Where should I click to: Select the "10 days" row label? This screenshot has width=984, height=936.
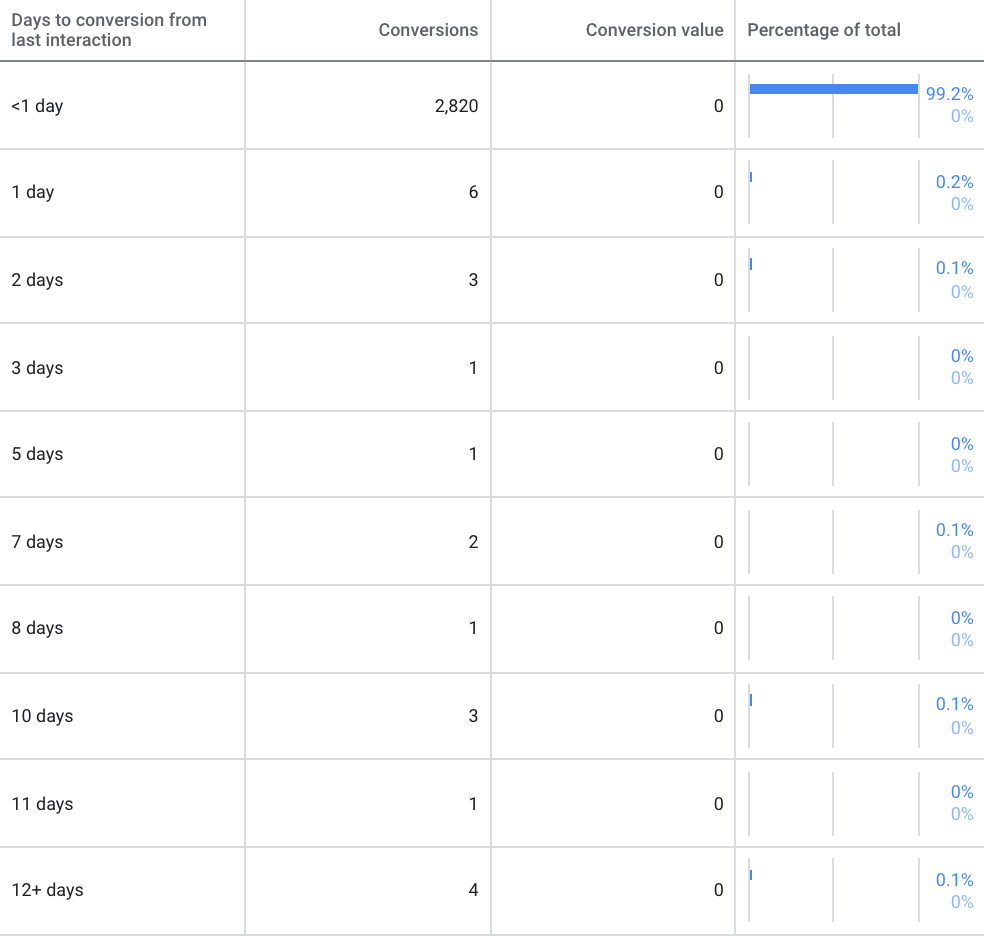tap(42, 716)
